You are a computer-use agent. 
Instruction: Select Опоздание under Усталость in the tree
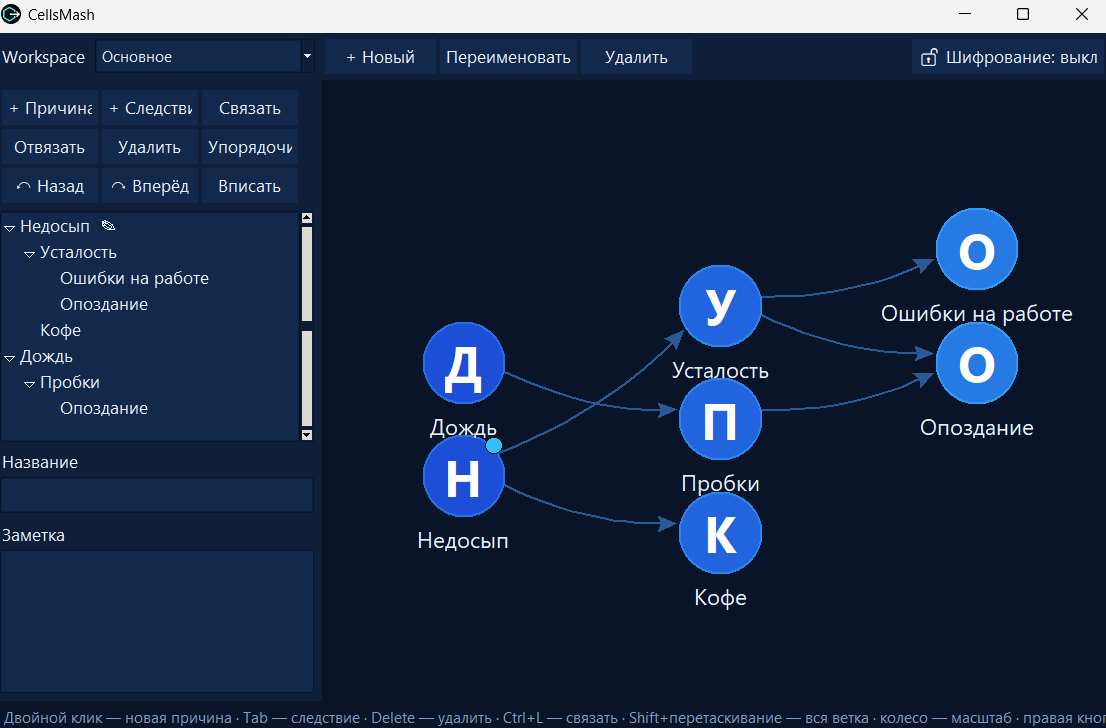point(104,304)
